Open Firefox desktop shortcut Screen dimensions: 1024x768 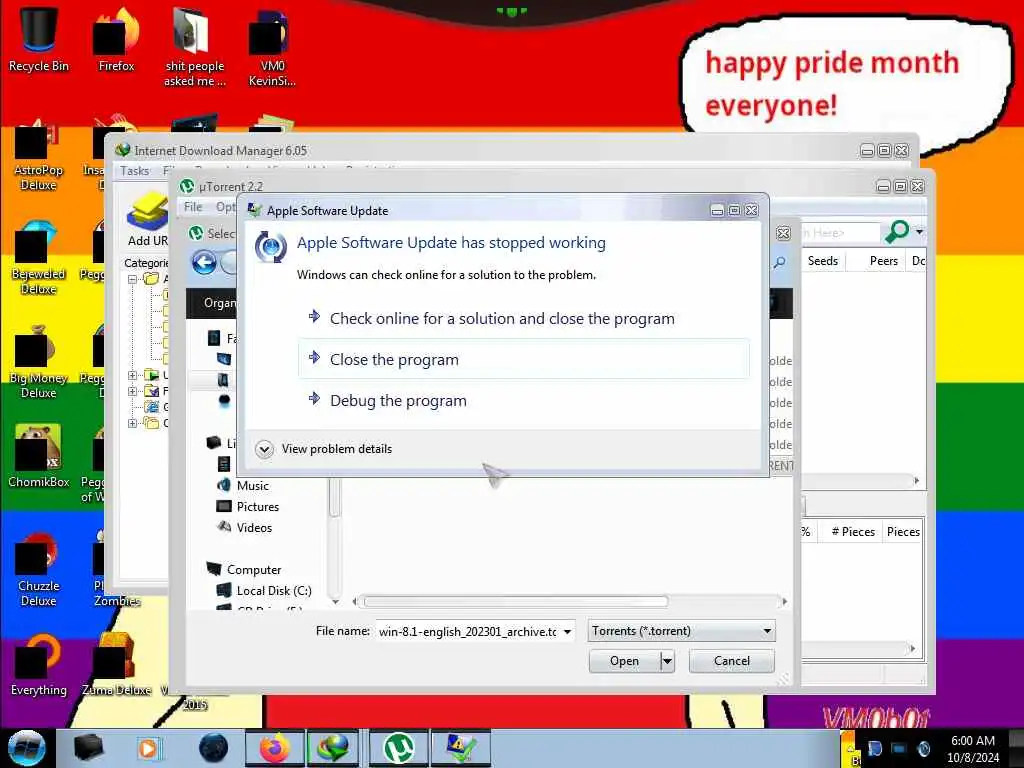[x=116, y=39]
